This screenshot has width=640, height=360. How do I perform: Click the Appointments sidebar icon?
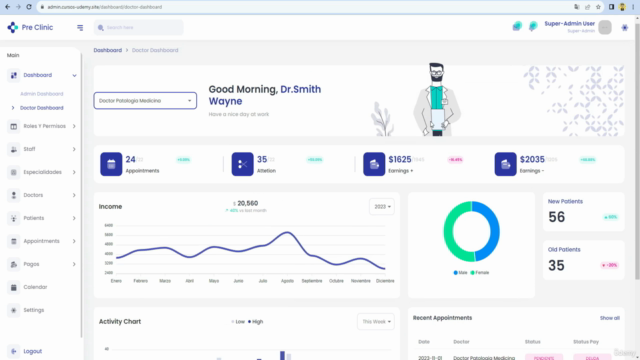pos(13,241)
